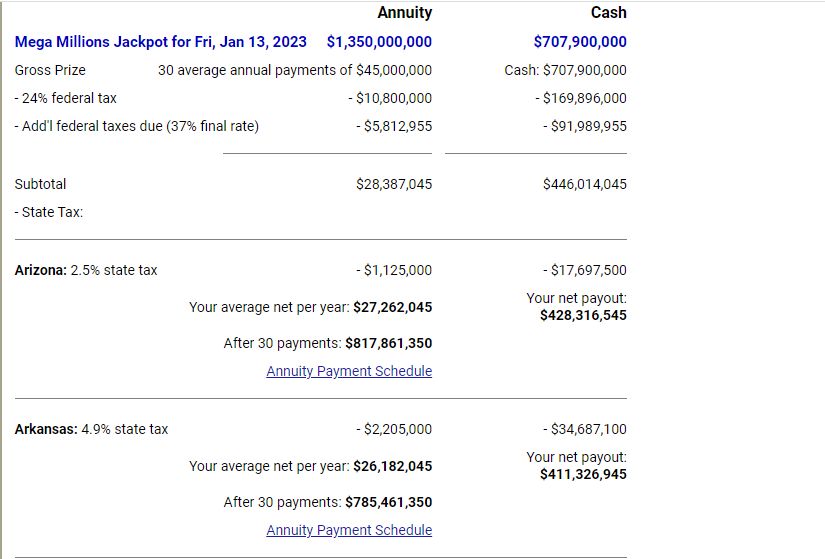Select the Arkansas 4.9% state tax label
The image size is (825, 559).
pyautogui.click(x=91, y=429)
